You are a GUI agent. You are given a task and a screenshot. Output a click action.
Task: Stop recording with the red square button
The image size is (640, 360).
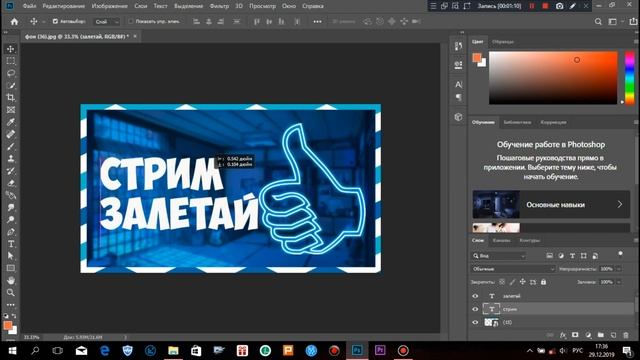coord(545,6)
